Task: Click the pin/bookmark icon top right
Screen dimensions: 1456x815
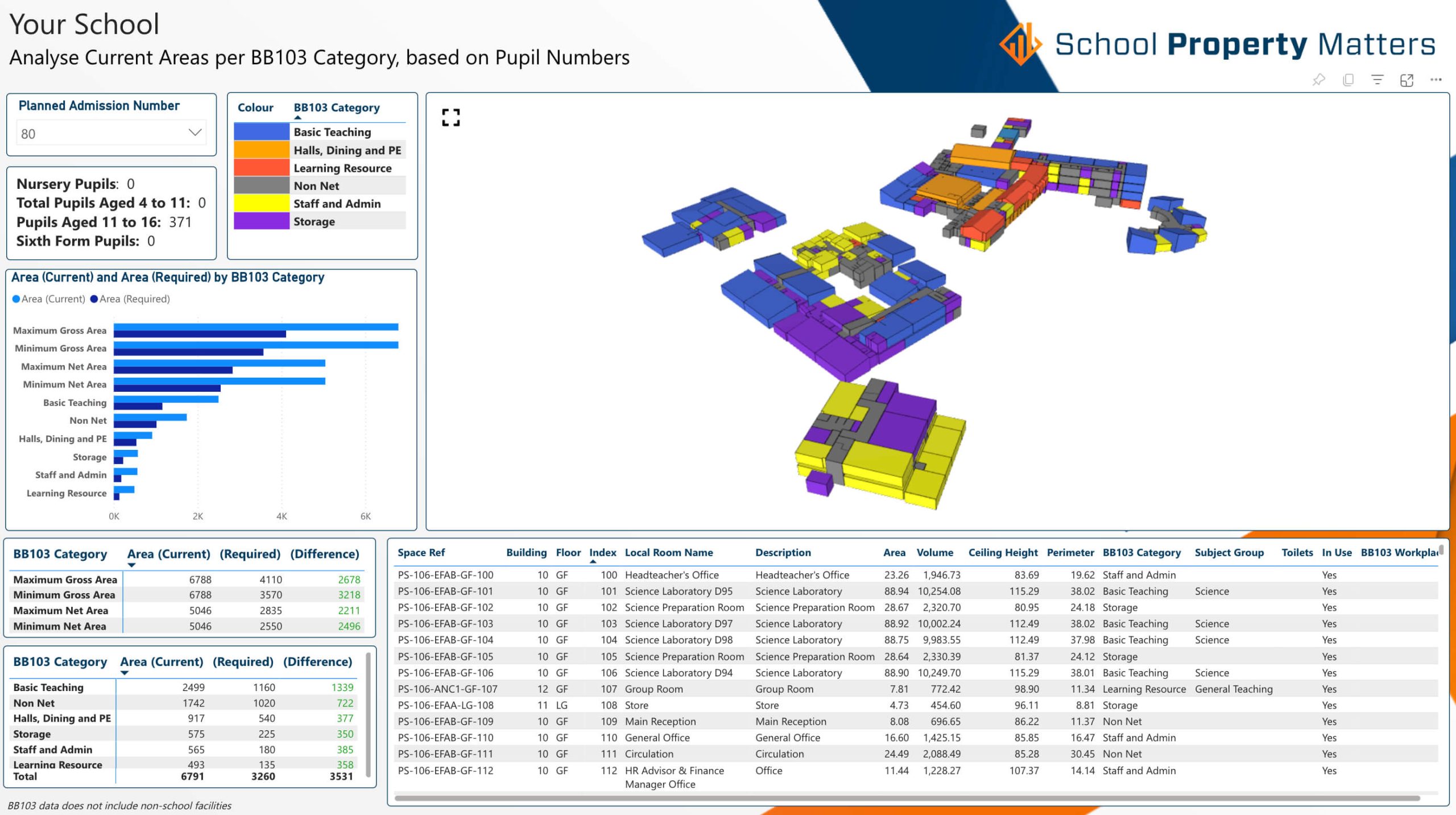Action: 1318,79
